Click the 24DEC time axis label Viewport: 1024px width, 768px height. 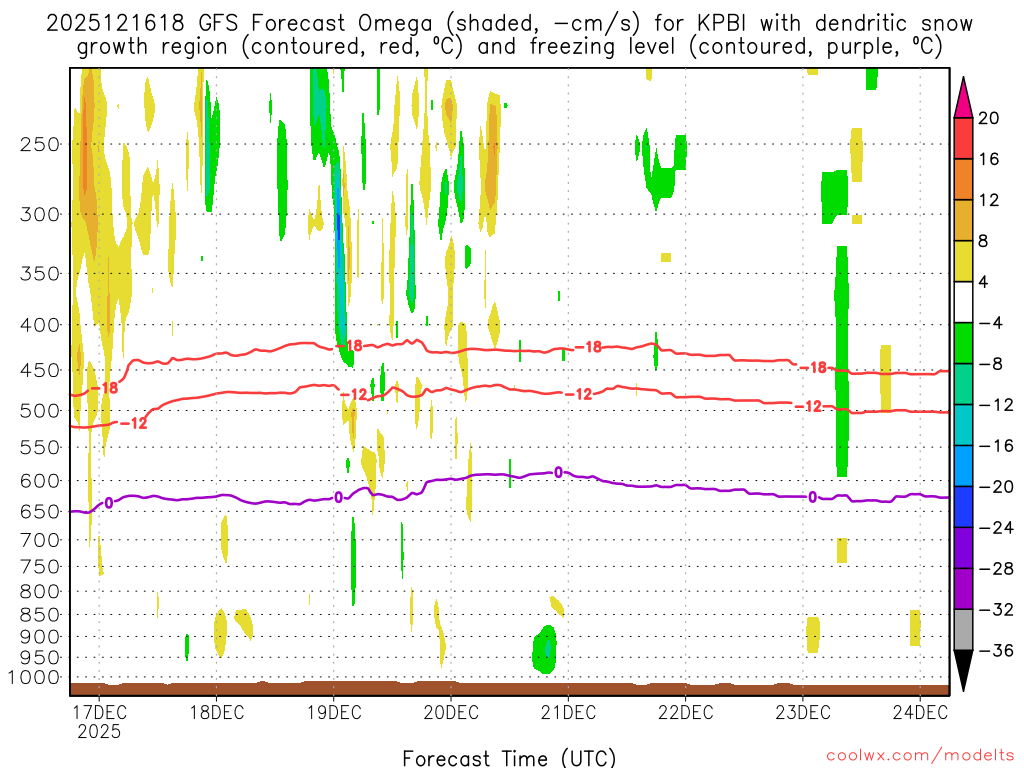(920, 712)
